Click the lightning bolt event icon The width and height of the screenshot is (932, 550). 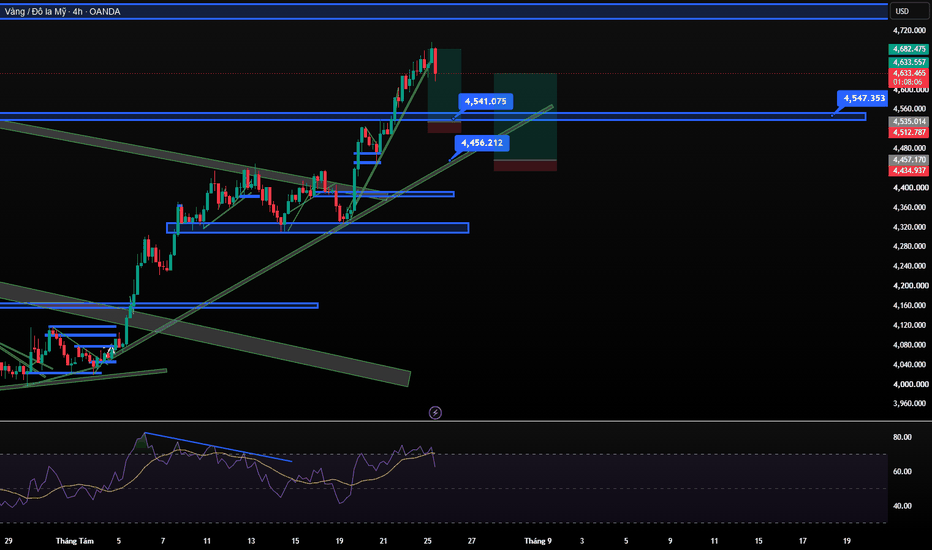point(435,413)
